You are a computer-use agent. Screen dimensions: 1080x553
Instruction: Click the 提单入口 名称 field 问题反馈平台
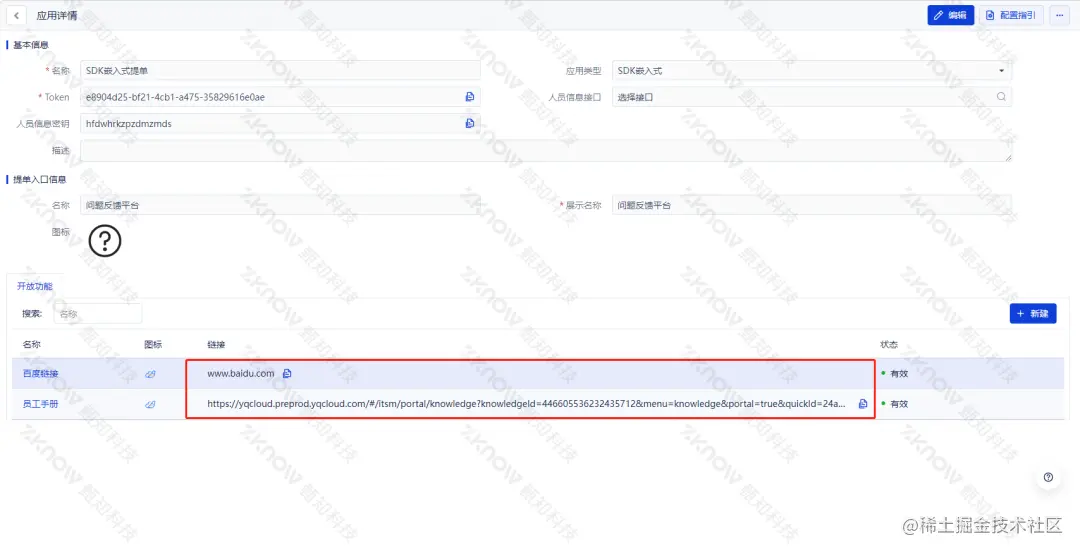click(x=280, y=205)
